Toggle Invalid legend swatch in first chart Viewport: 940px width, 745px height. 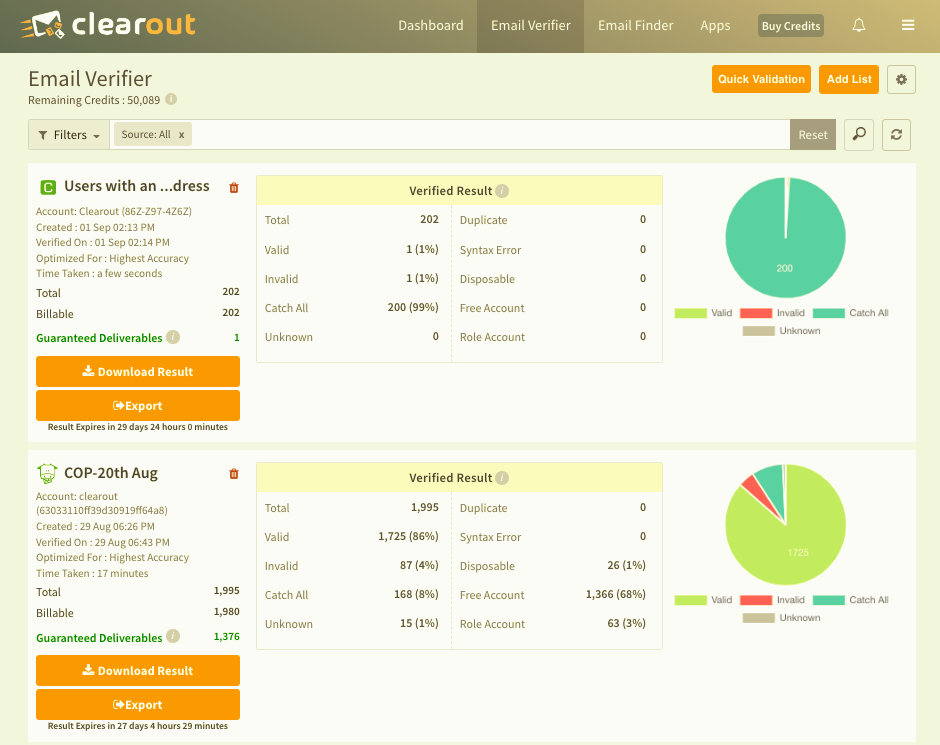pyautogui.click(x=756, y=313)
